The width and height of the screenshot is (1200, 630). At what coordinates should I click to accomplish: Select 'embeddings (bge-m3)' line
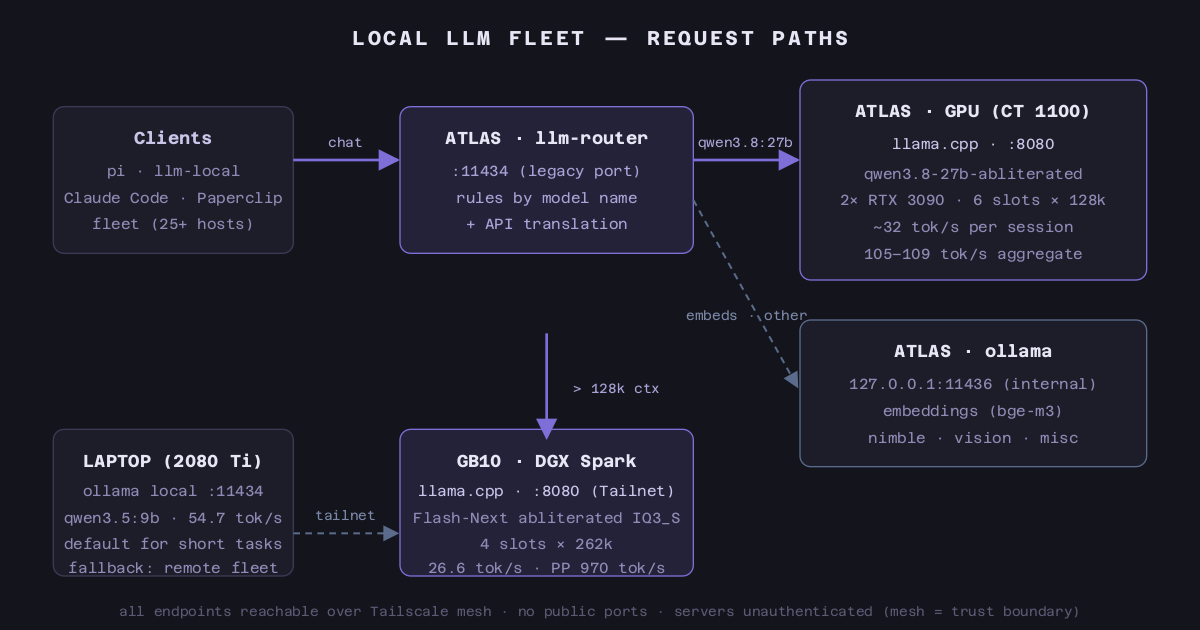[973, 411]
